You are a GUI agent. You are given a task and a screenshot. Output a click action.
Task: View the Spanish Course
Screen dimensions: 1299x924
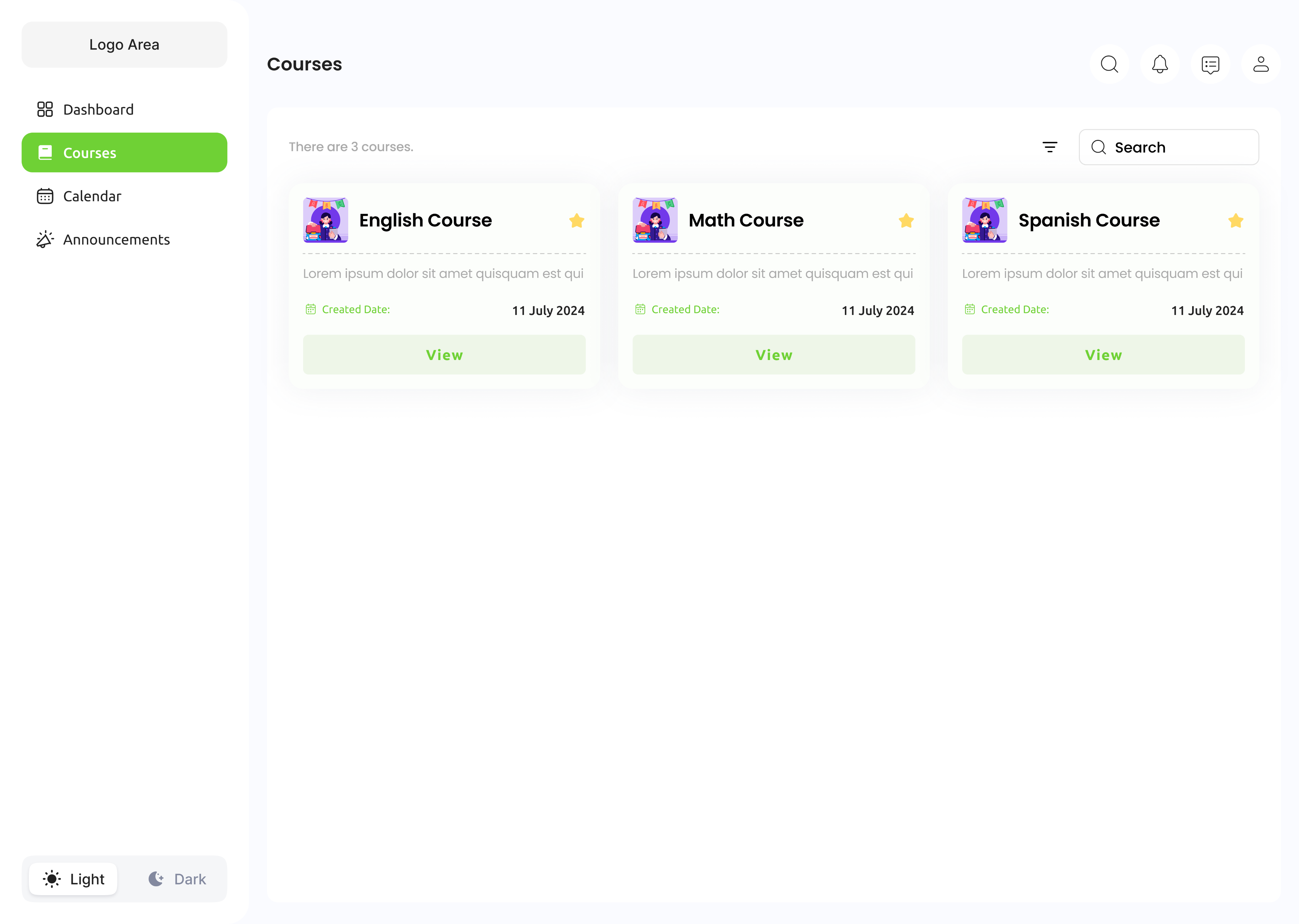tap(1103, 355)
